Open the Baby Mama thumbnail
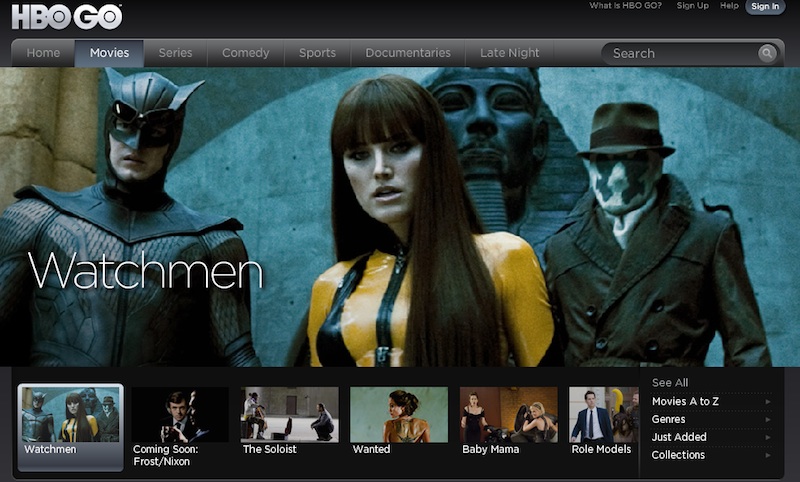800x482 pixels. point(508,415)
